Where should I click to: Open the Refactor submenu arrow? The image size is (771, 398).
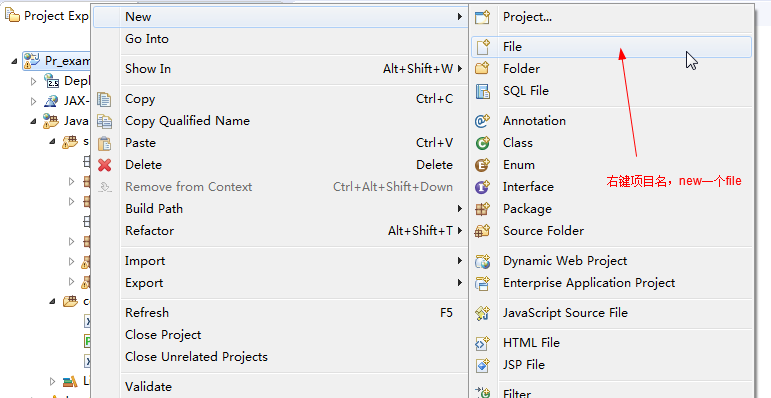(460, 230)
